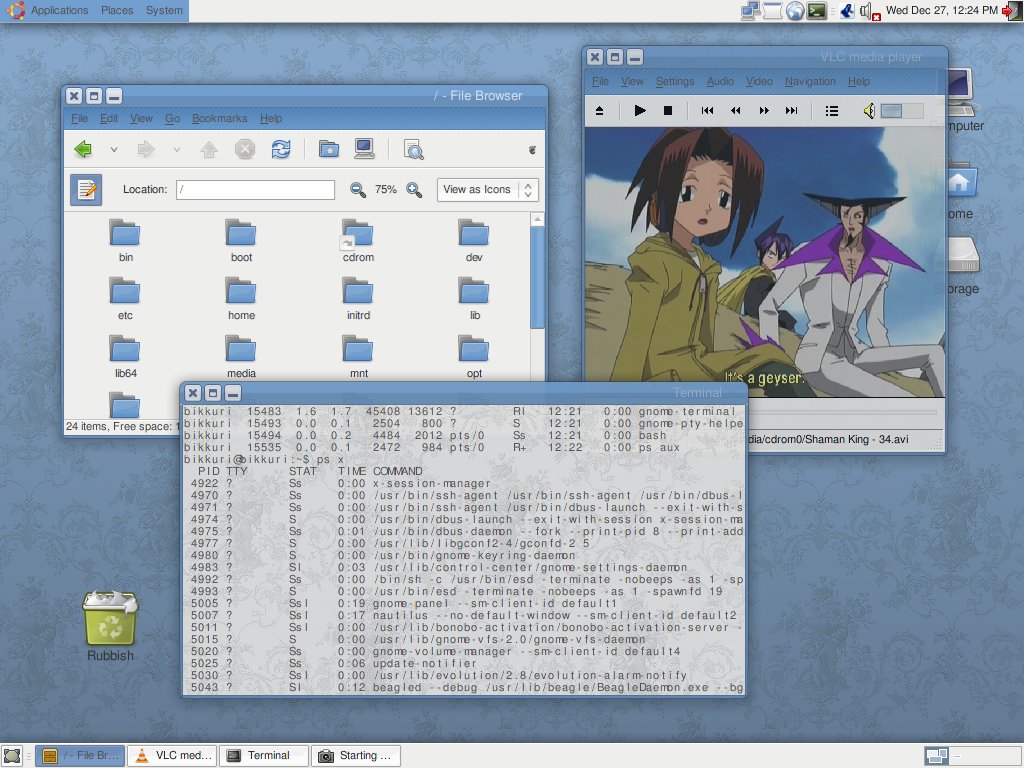The image size is (1024, 768).
Task: Select the opt folder
Action: point(474,357)
